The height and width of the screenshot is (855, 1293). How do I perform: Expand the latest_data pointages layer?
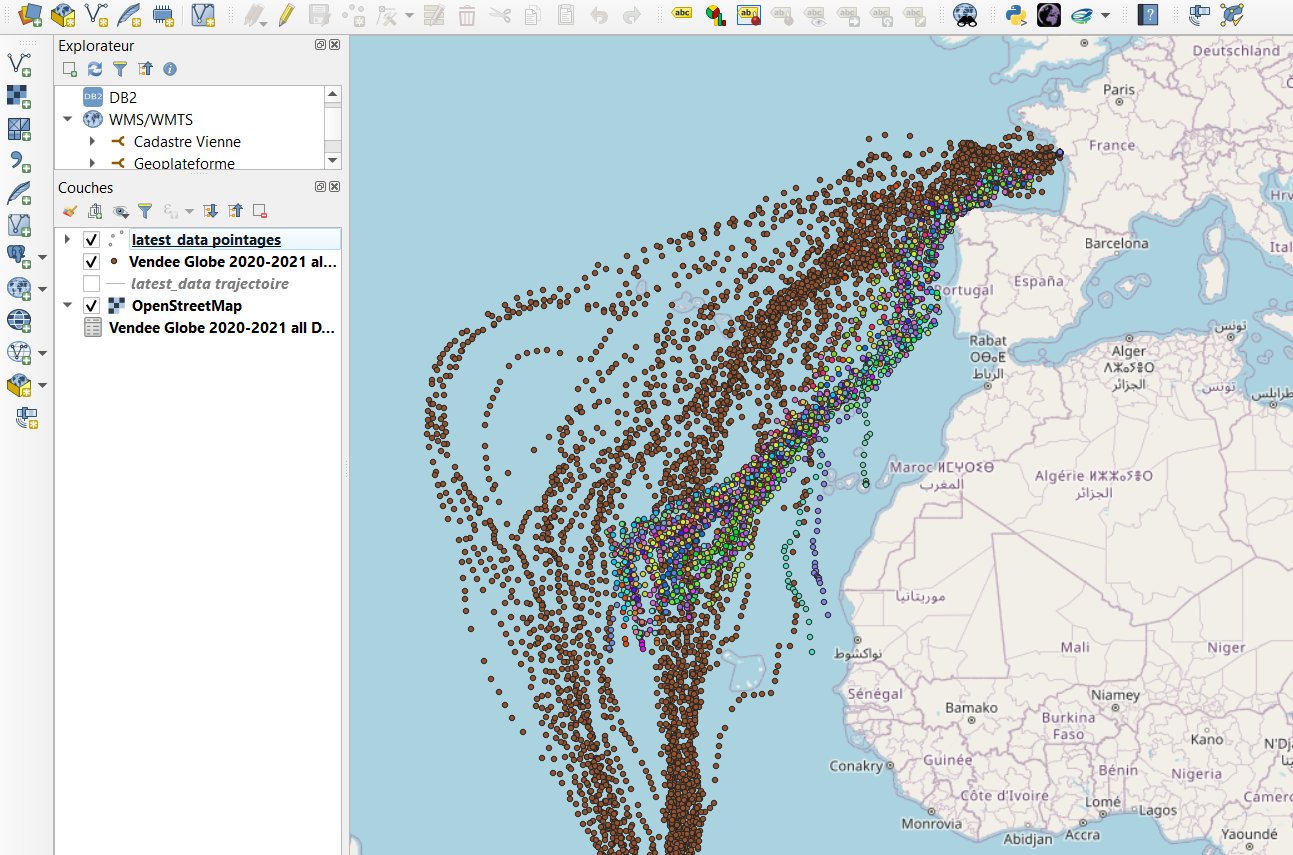point(67,240)
